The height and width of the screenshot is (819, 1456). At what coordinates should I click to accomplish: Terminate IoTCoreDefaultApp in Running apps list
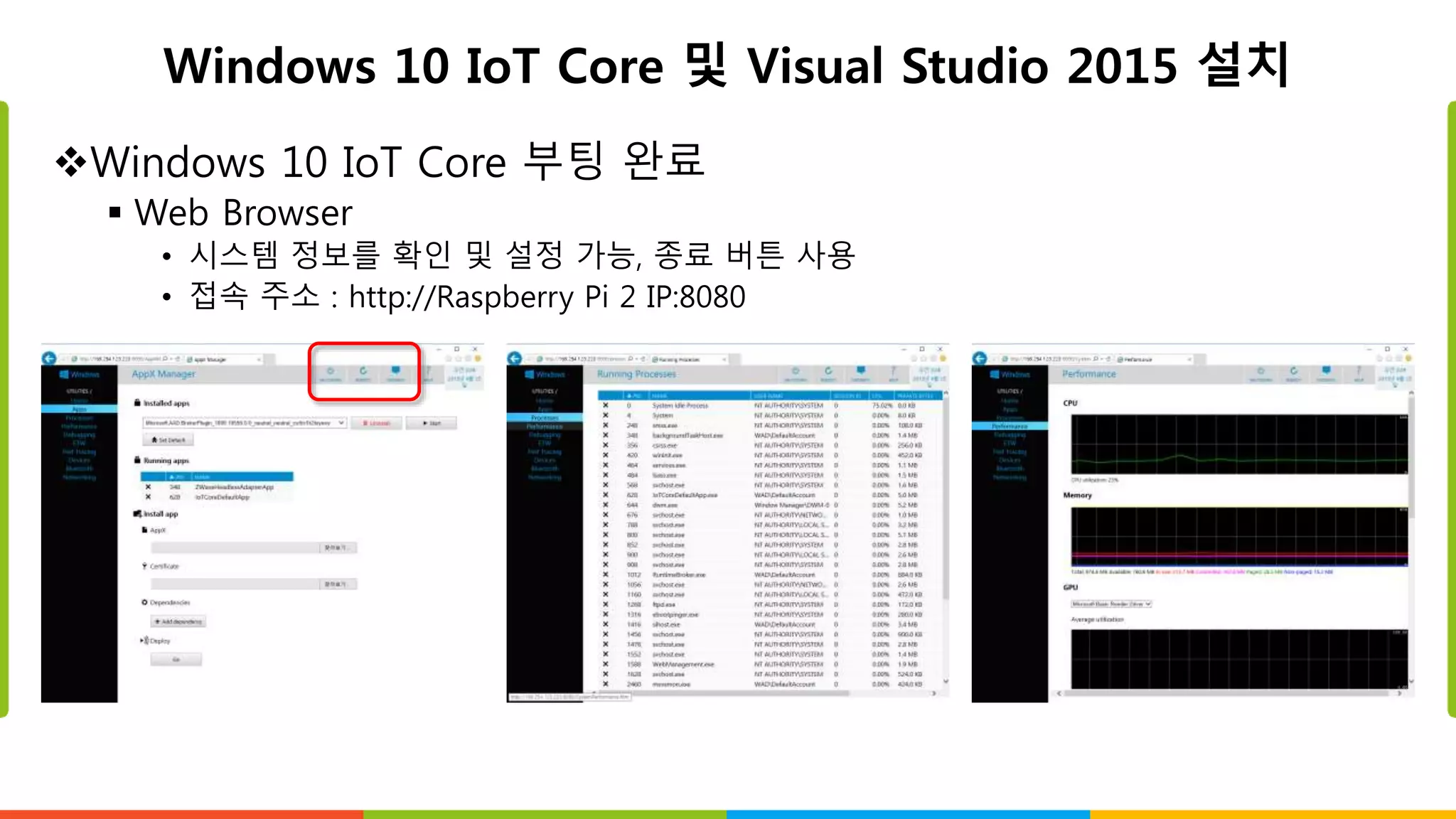[x=148, y=497]
